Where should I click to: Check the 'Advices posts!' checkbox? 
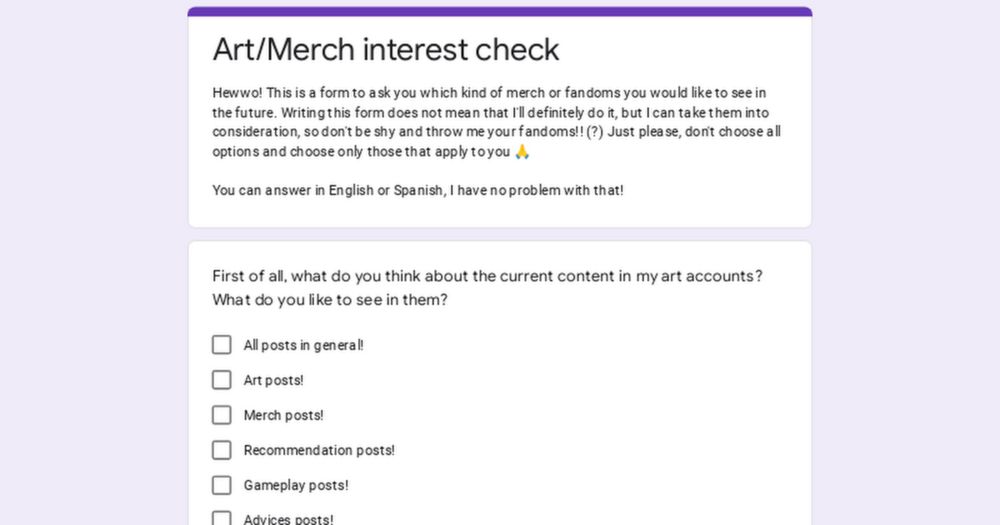(221, 518)
